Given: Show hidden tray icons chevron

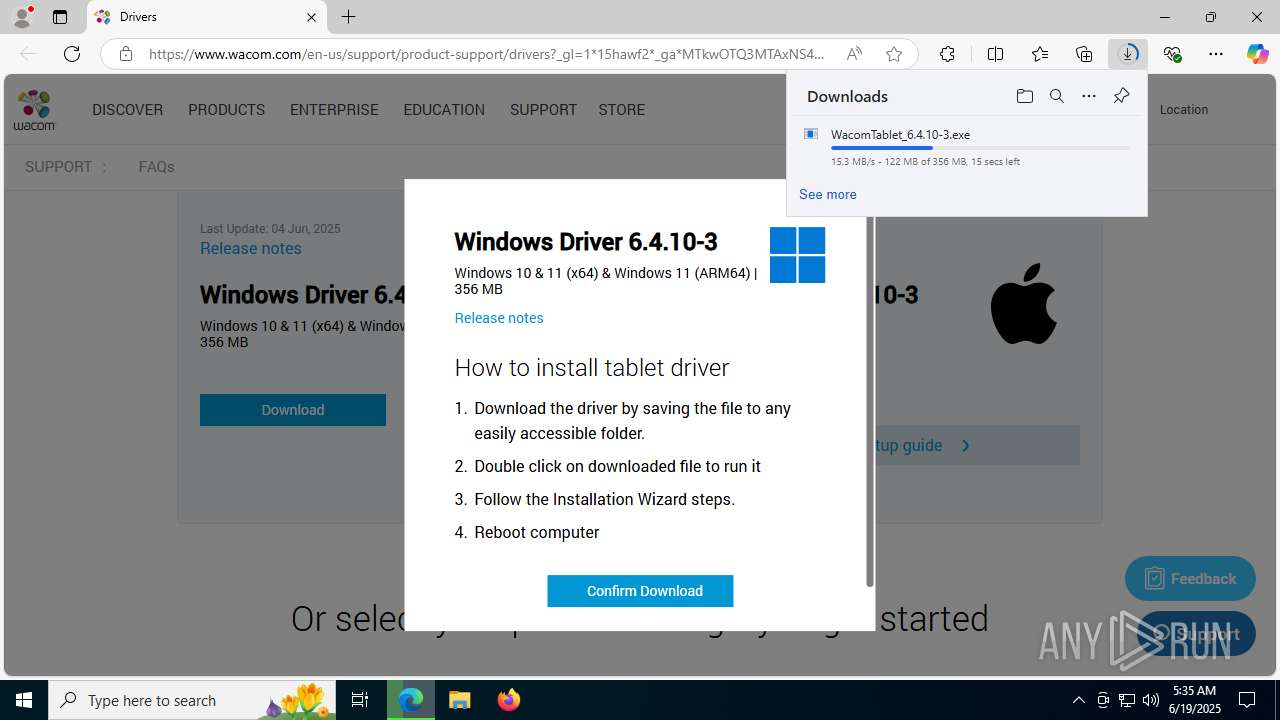Looking at the screenshot, I should pyautogui.click(x=1078, y=700).
